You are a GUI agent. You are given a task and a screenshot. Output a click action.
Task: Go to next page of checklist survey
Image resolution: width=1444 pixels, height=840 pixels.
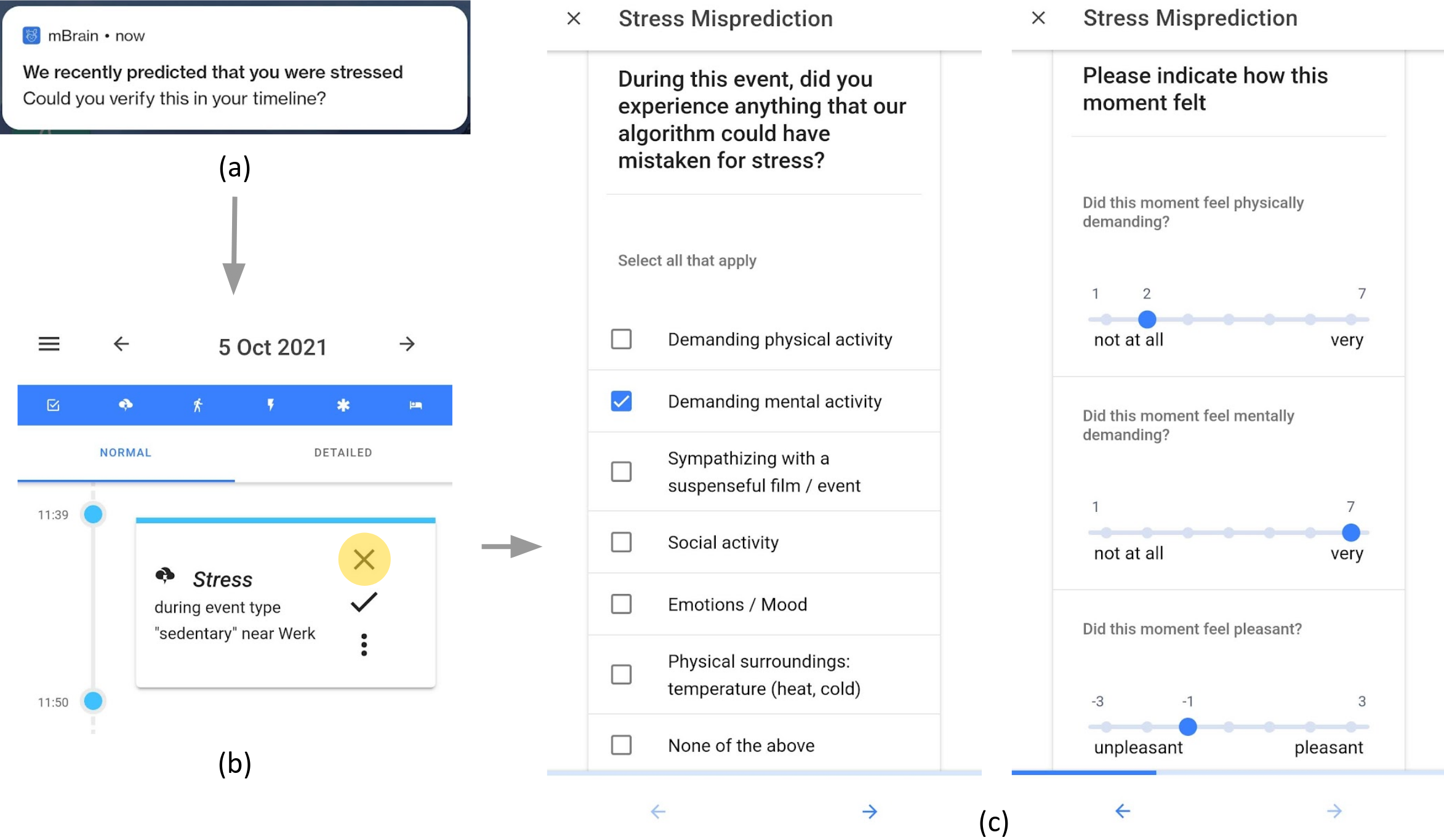869,812
